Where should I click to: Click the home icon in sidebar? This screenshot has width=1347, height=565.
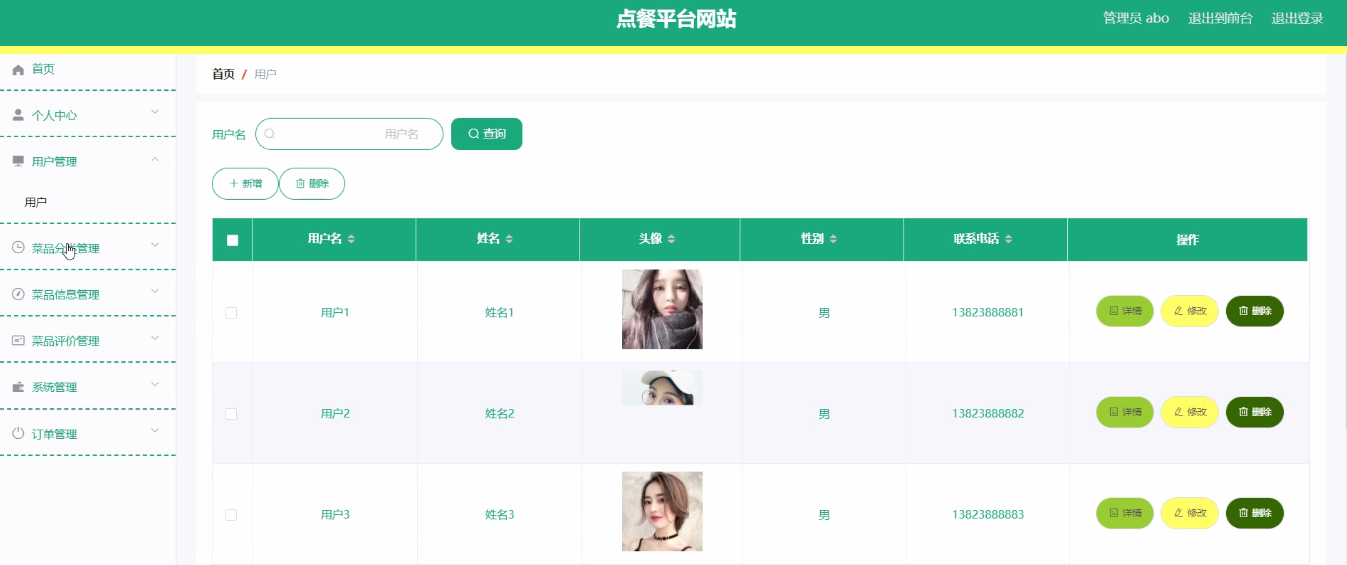[x=18, y=70]
